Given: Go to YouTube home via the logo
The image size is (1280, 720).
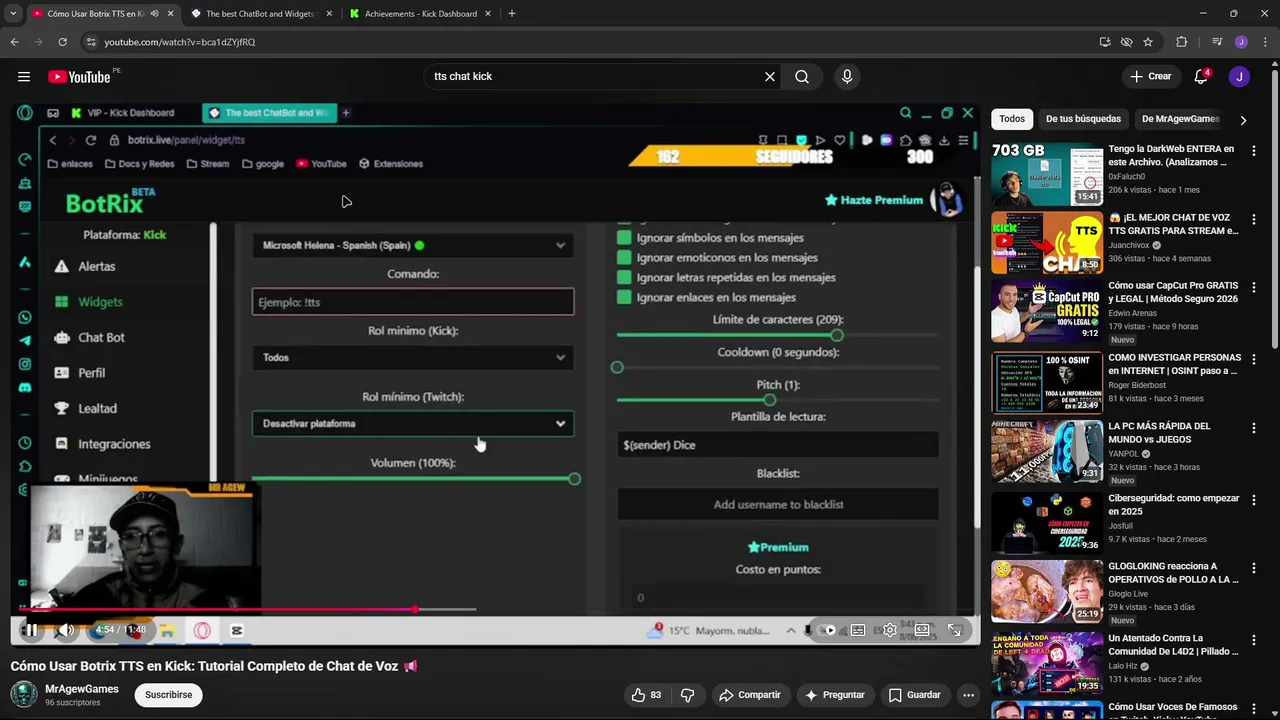Looking at the screenshot, I should click(x=80, y=77).
